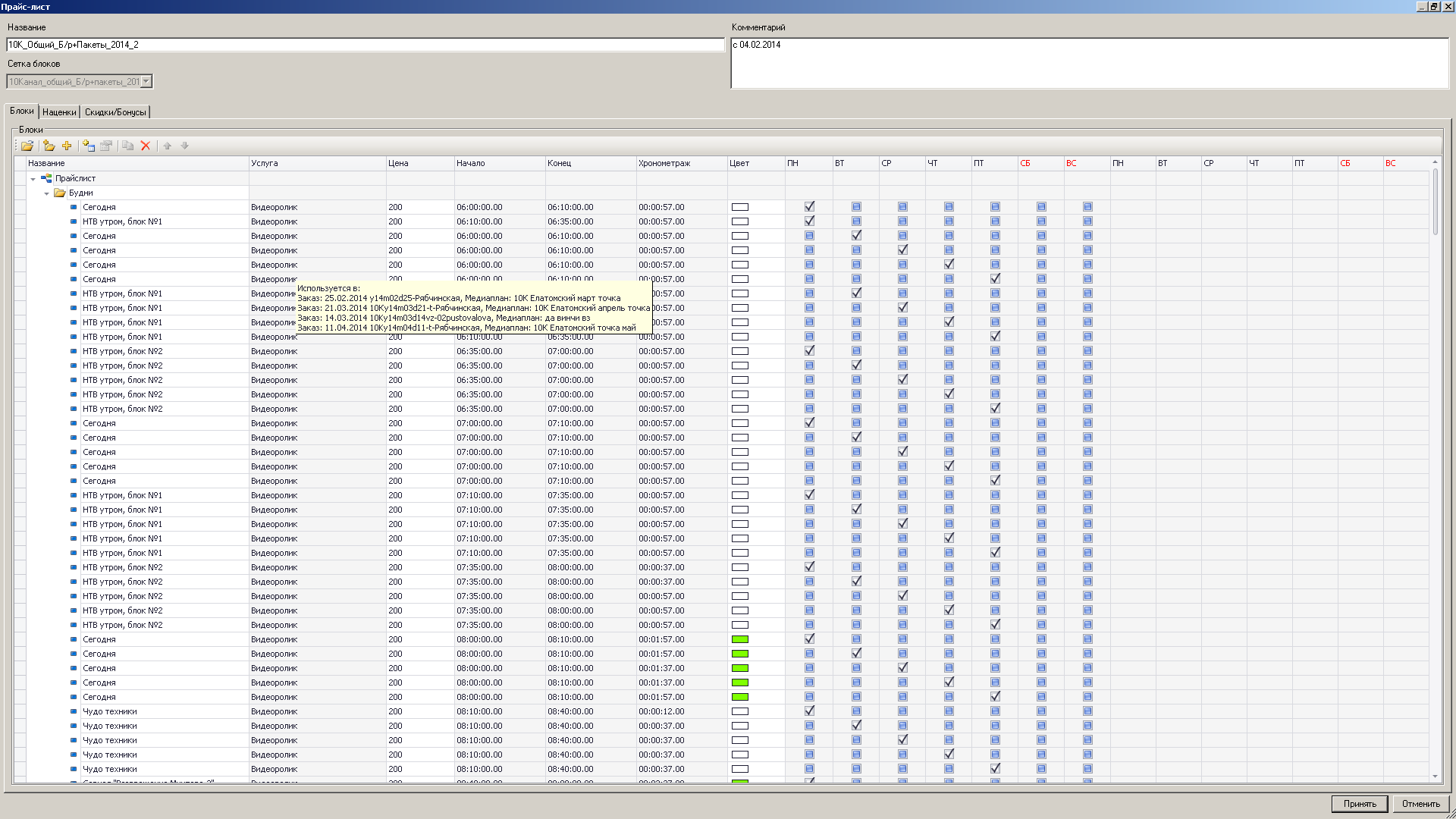Screen dimensions: 1456x819
Task: Uncheck ticked ПТ box in Сегодня 08:00 row
Action: (995, 697)
